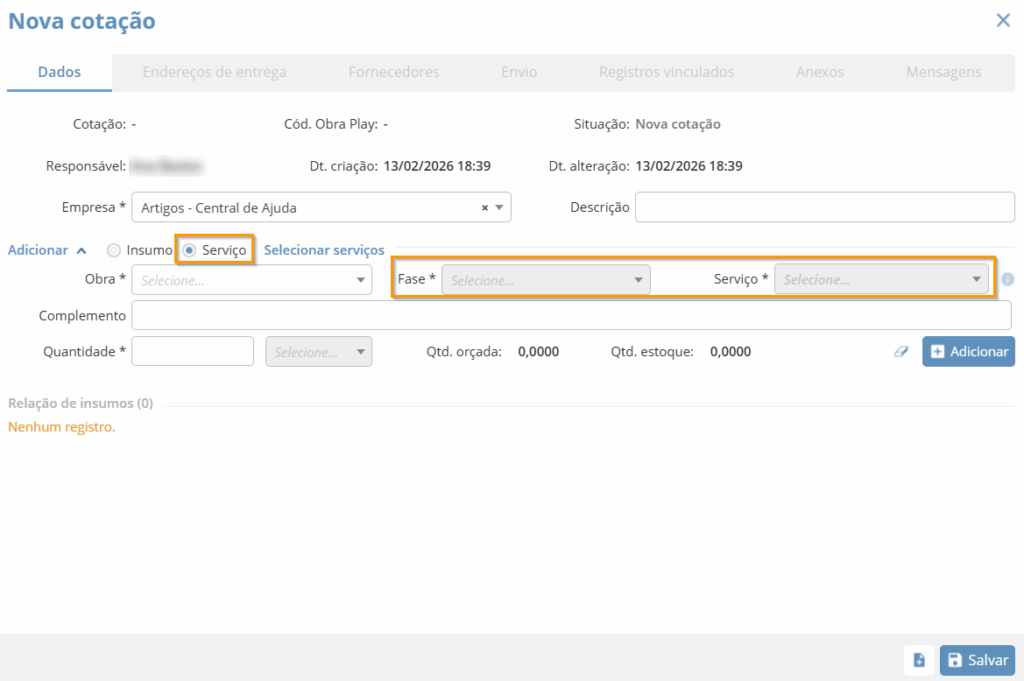Collapse the Adicionar section chevron
Viewport: 1024px width, 681px height.
(x=81, y=251)
